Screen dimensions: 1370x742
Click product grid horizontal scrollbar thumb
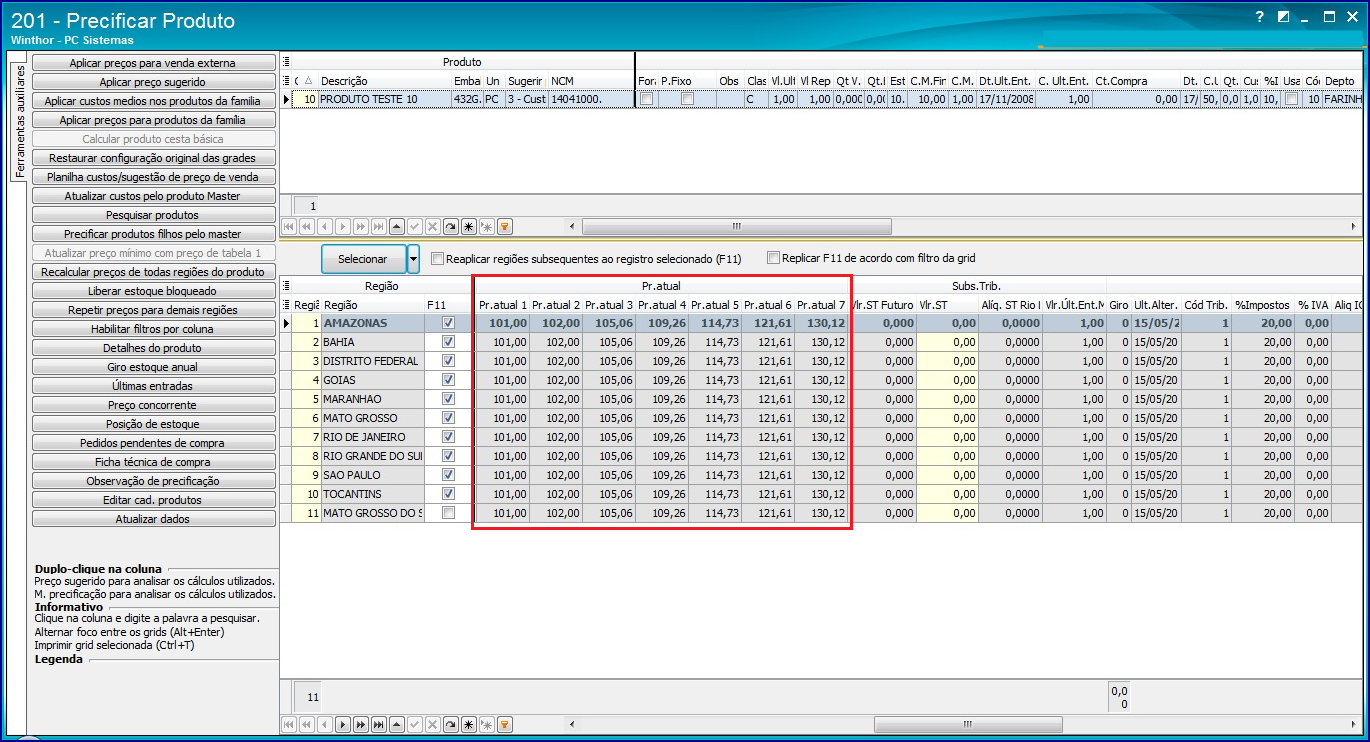pyautogui.click(x=736, y=226)
